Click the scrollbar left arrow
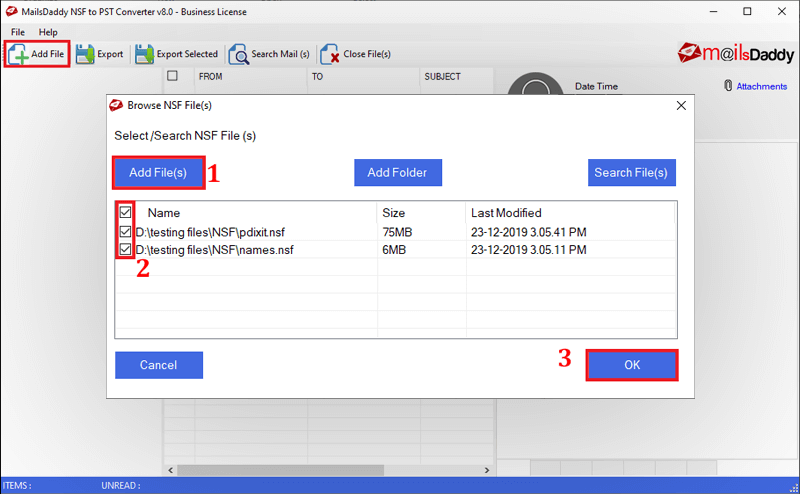 171,470
